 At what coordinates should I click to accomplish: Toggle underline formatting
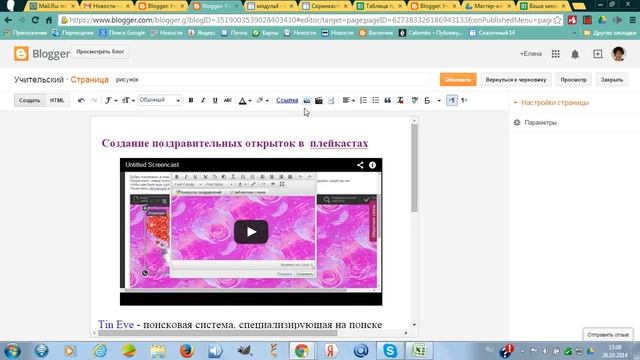pyautogui.click(x=215, y=100)
